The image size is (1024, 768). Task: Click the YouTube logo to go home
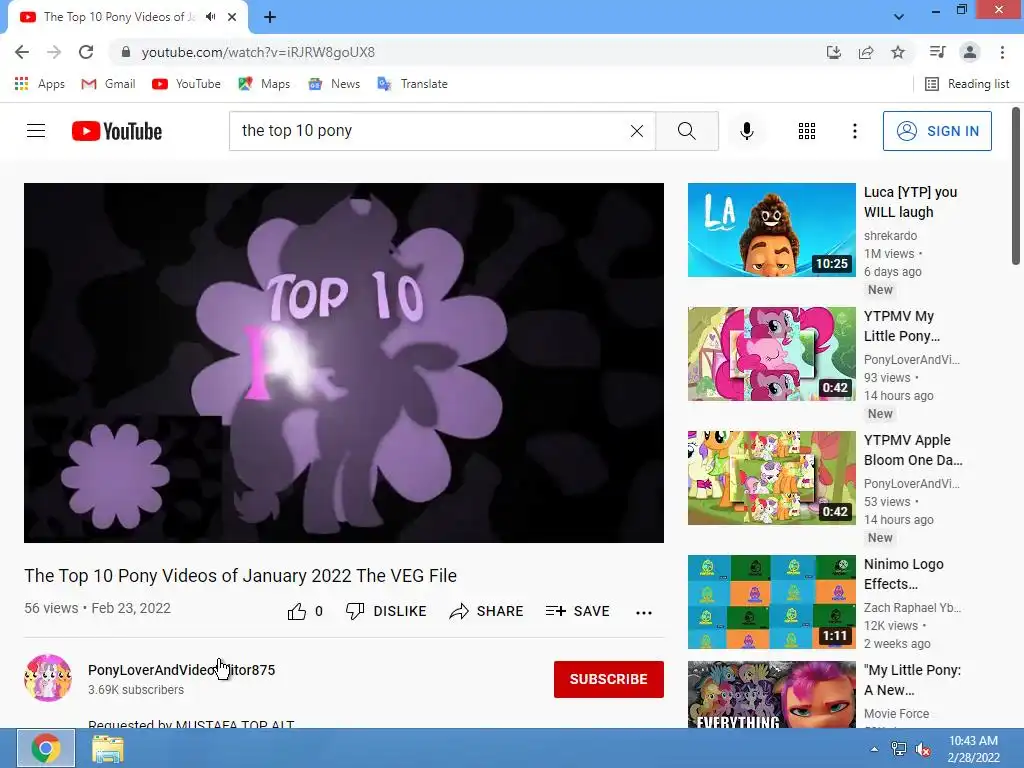pyautogui.click(x=117, y=131)
